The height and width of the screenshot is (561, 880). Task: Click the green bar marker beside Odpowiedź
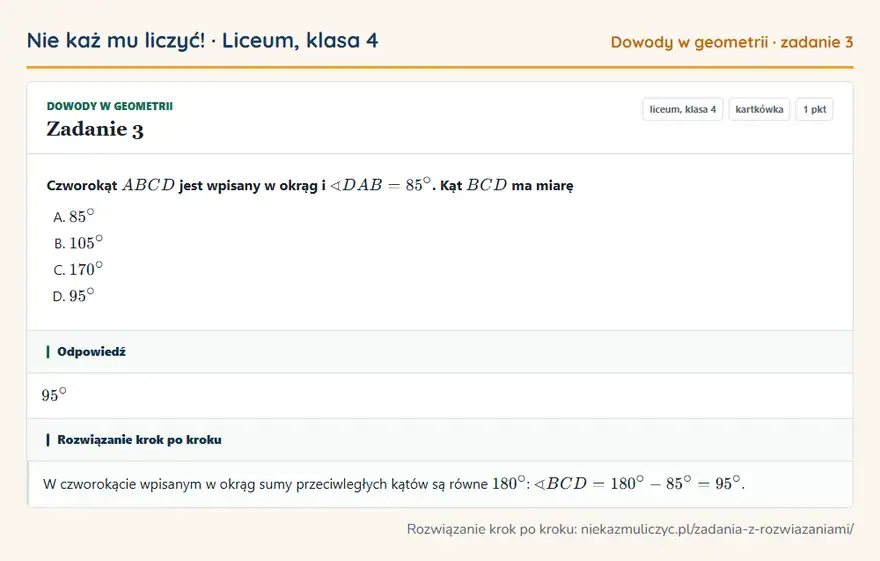[48, 352]
